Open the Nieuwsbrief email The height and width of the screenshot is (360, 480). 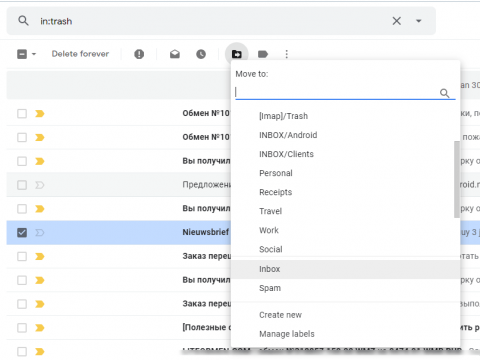(206, 232)
